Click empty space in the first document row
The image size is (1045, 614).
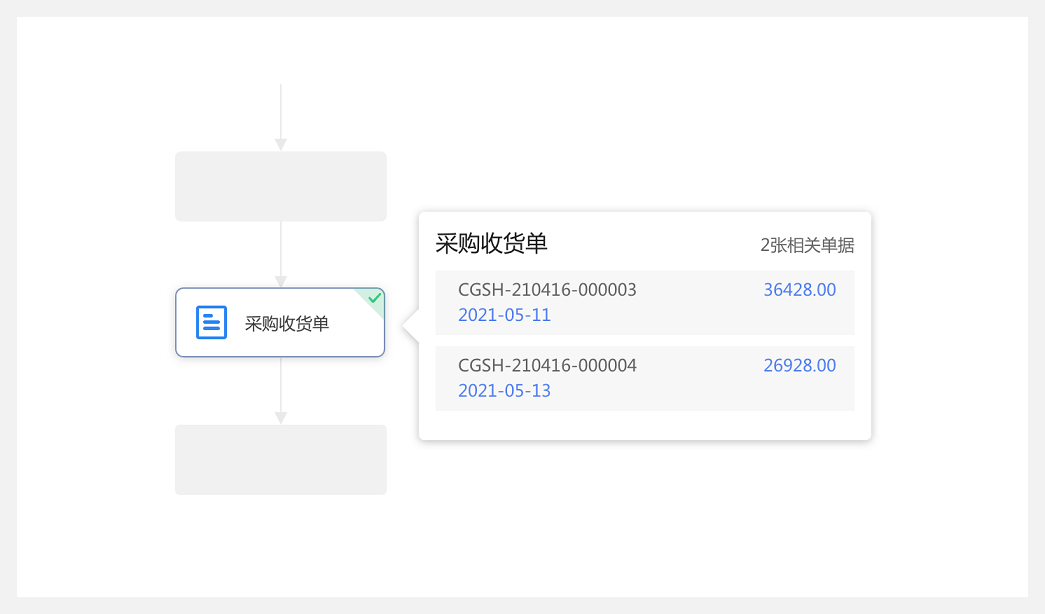(x=690, y=312)
